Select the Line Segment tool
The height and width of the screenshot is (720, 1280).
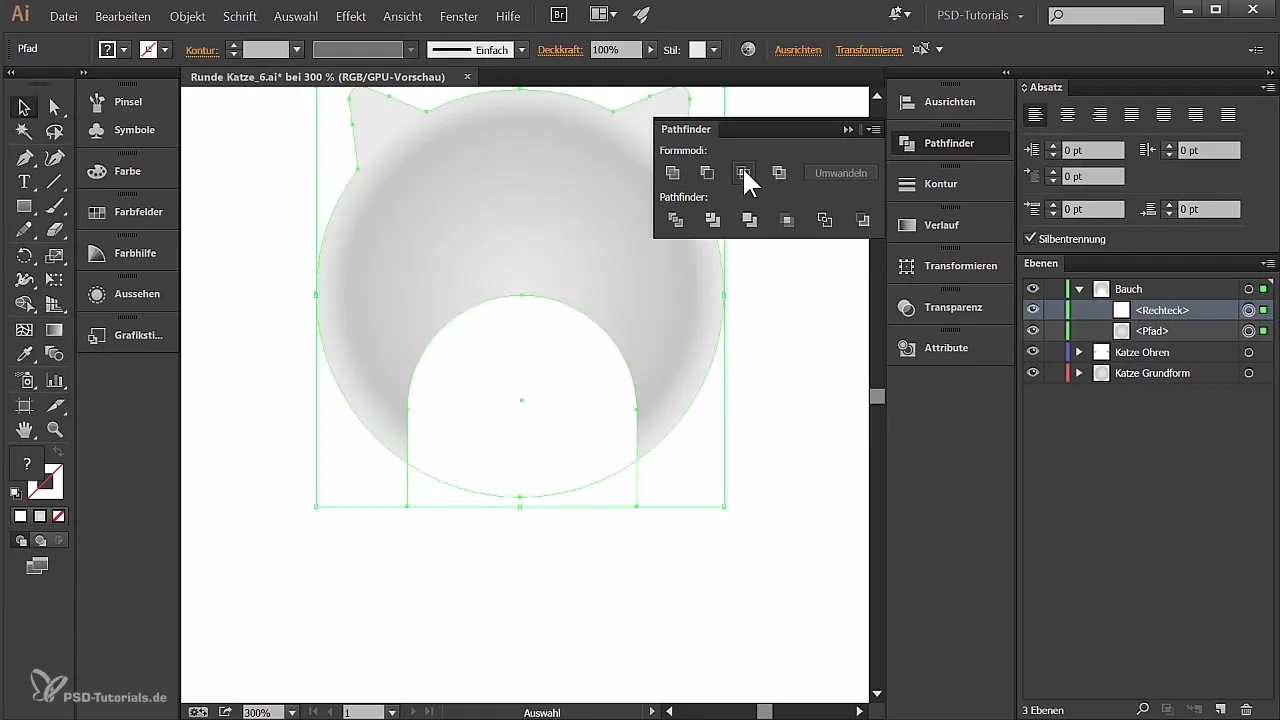tap(55, 182)
